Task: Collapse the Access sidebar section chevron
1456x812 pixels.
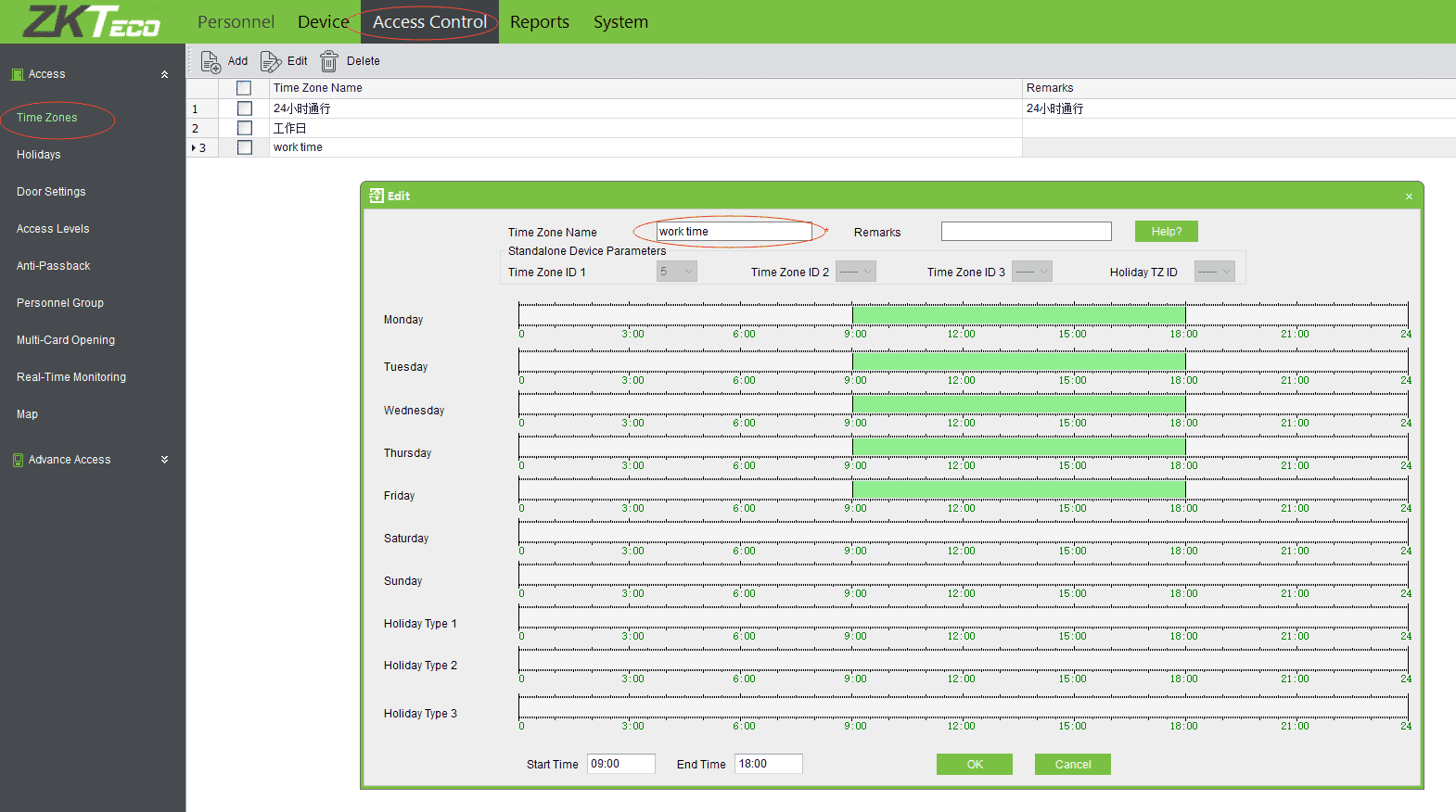Action: pyautogui.click(x=165, y=74)
